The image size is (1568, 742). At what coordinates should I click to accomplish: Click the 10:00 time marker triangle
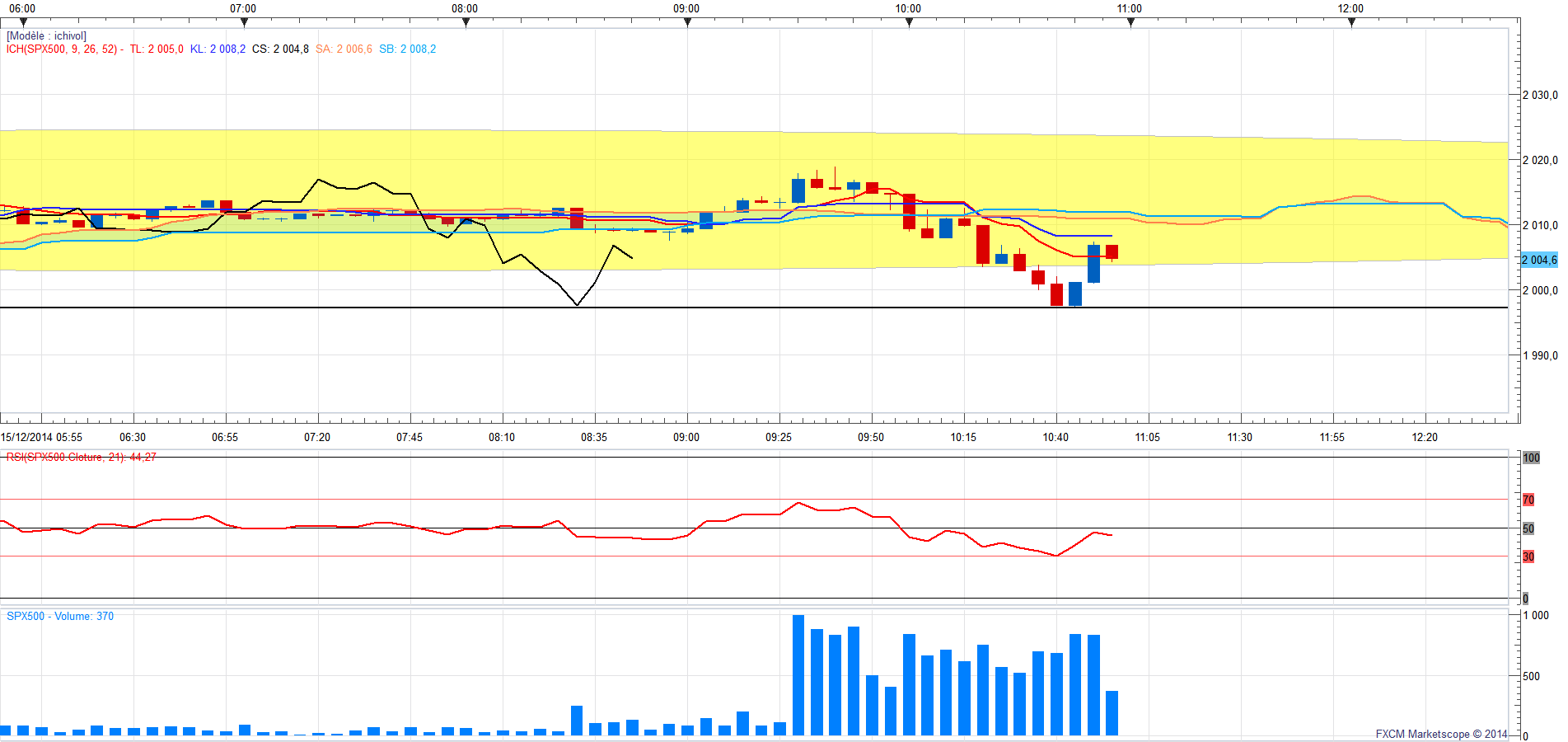[909, 23]
